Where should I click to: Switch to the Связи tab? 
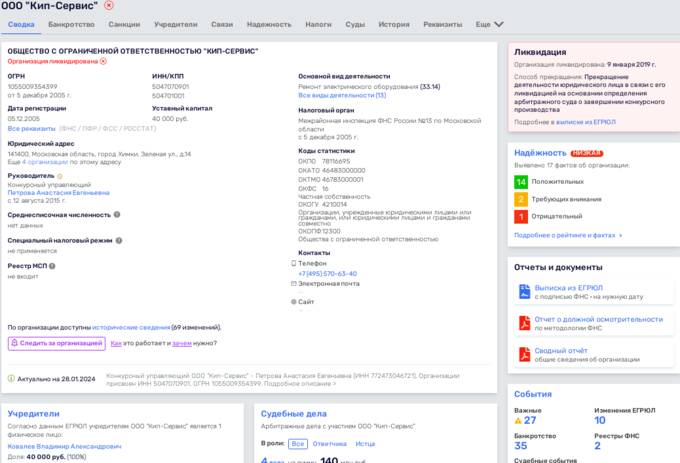tap(222, 24)
